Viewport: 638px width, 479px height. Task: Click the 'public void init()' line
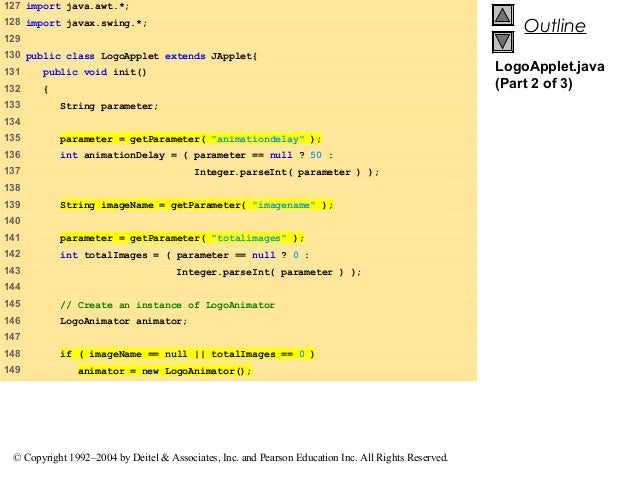[94, 72]
